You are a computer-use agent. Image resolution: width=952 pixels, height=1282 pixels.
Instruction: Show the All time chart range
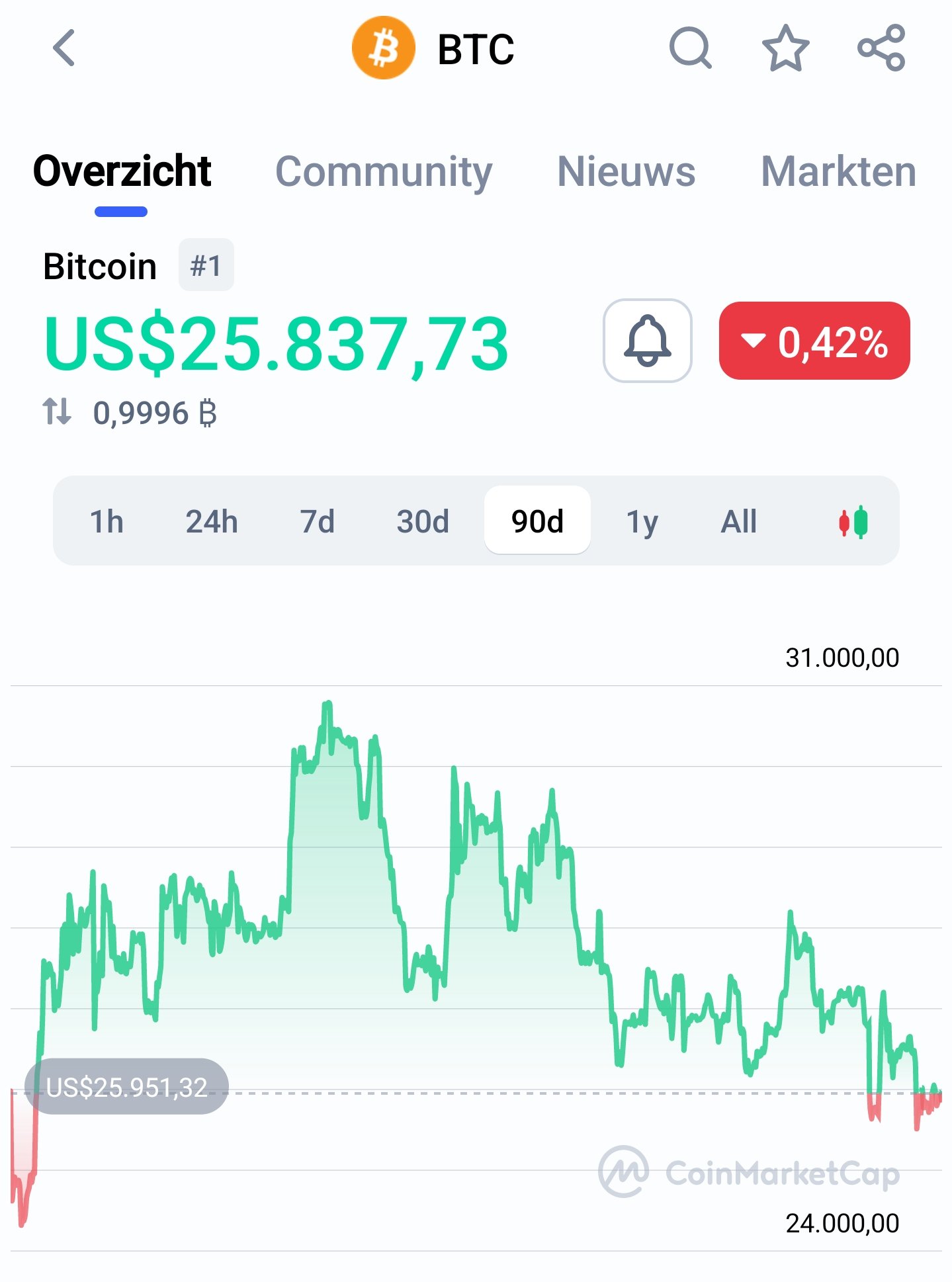[x=739, y=521]
